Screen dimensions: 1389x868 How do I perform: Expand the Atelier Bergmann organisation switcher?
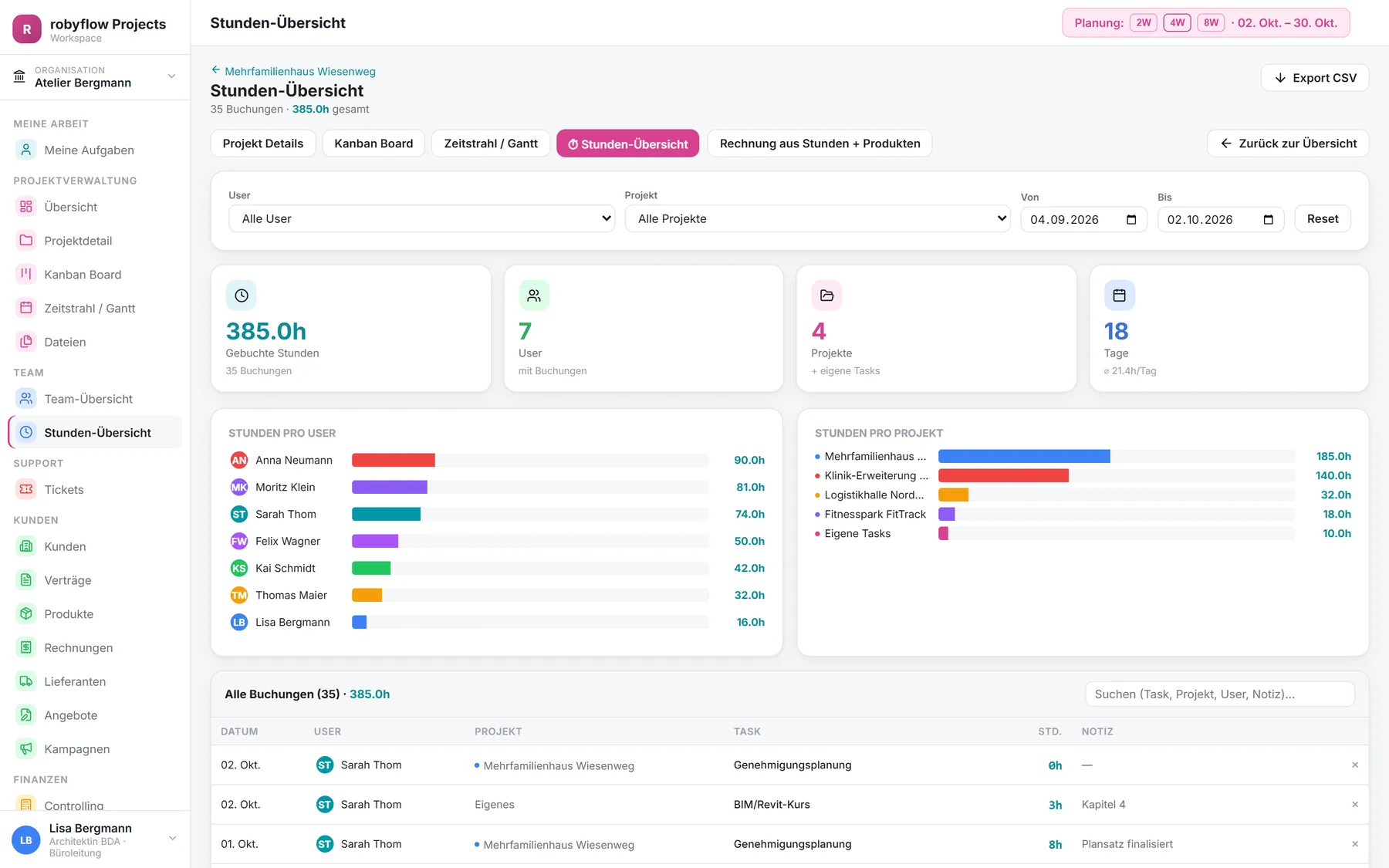[95, 76]
